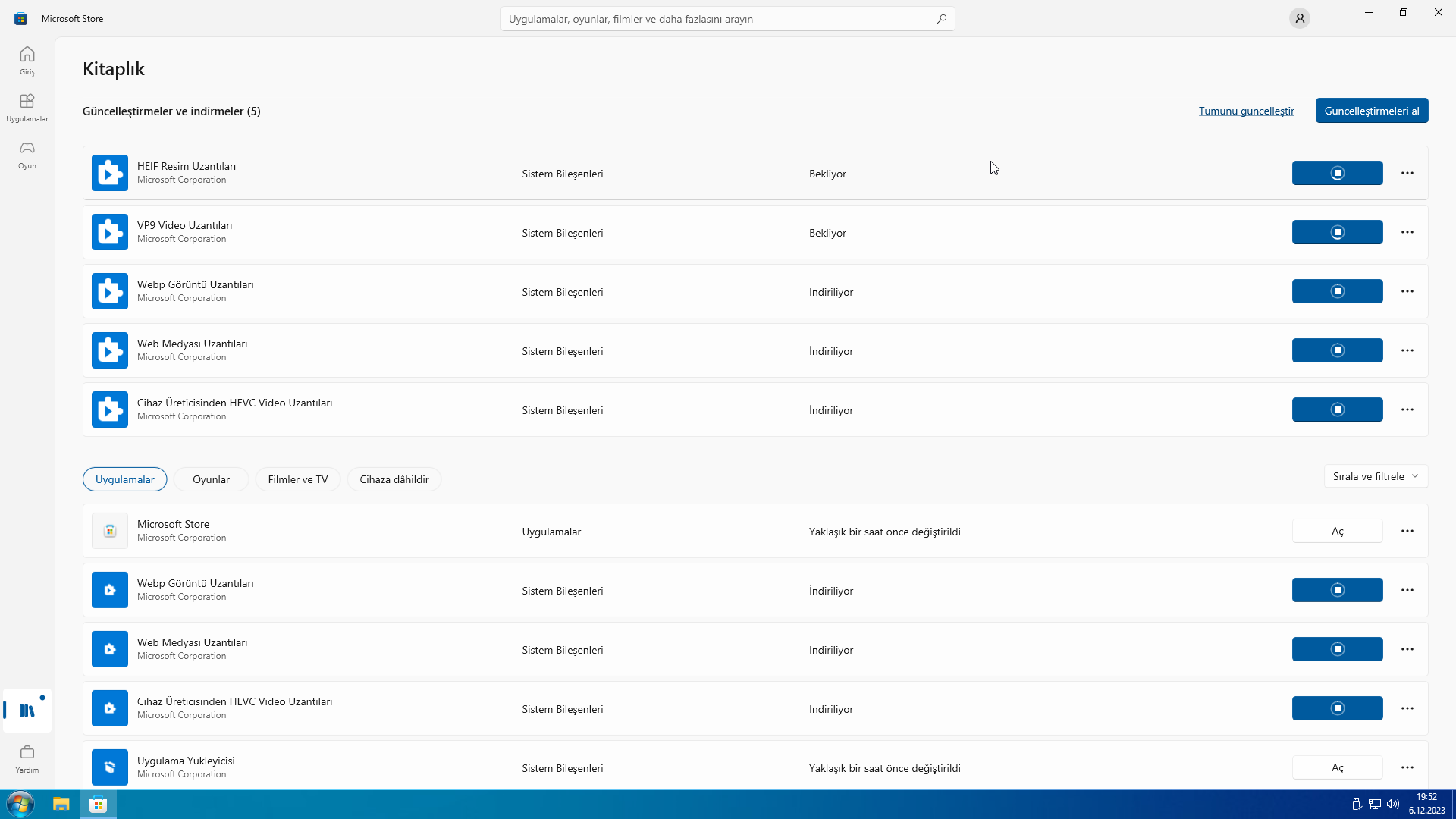
Task: Click Webp Görüntü Uzantıları icon in apps list
Action: coord(110,590)
